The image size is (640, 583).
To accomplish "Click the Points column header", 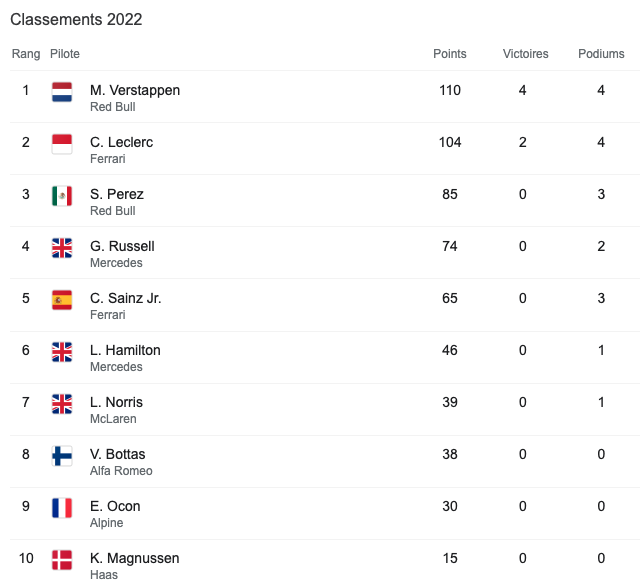I will pyautogui.click(x=450, y=54).
